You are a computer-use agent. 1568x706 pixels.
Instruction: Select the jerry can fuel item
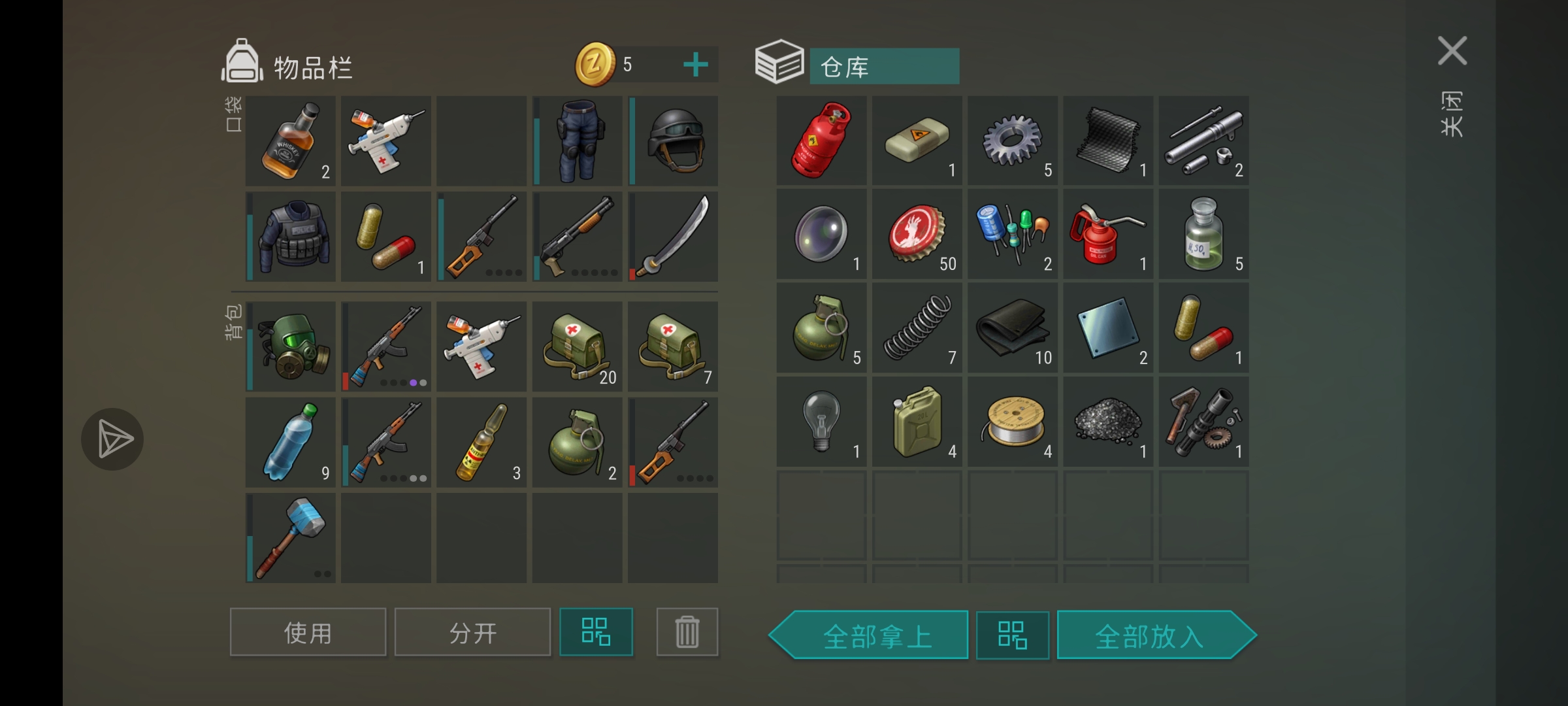[x=917, y=422]
